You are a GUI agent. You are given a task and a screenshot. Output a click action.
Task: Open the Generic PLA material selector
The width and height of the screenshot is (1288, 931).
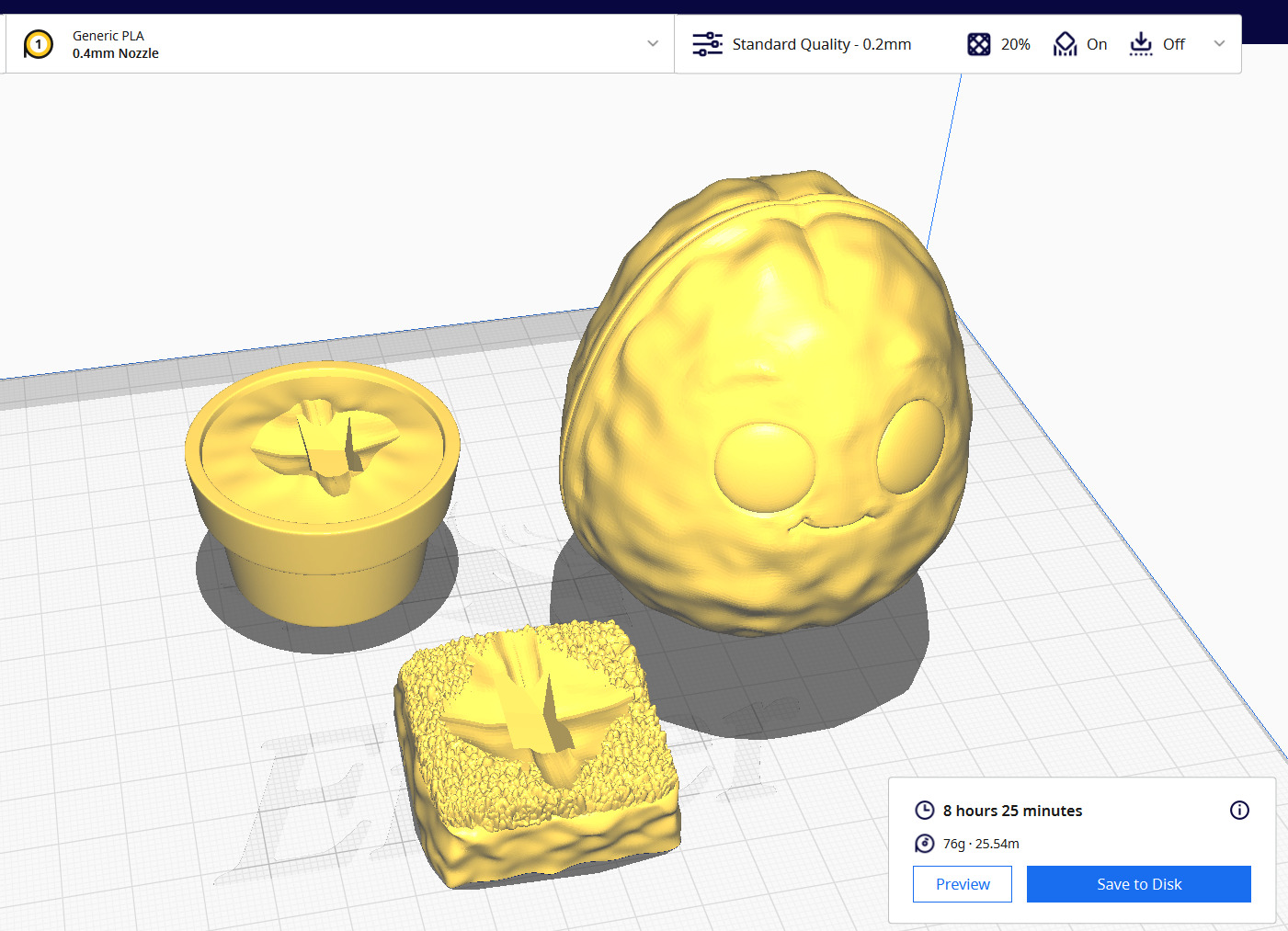tap(339, 44)
